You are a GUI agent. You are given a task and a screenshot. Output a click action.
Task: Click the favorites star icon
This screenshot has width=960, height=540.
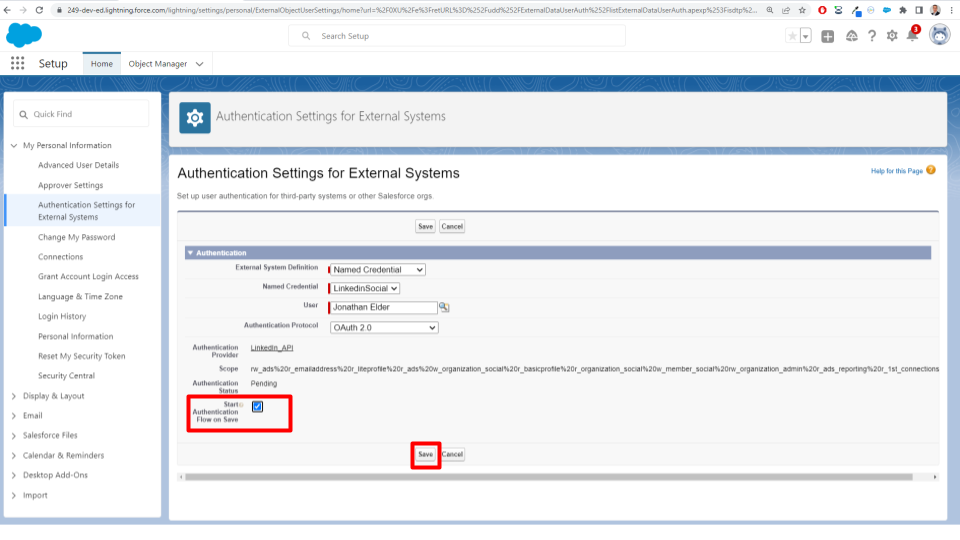(x=792, y=36)
